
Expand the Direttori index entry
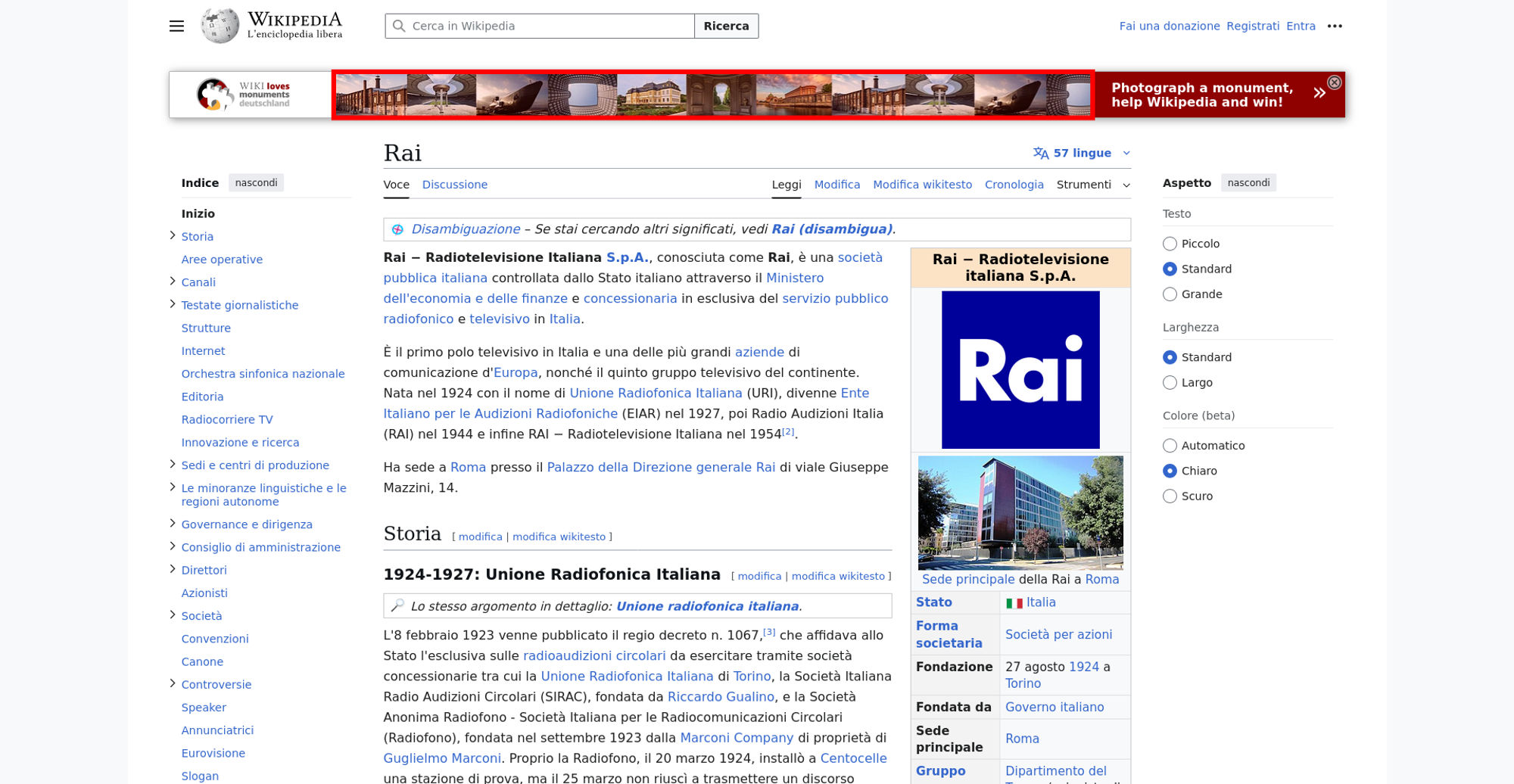click(173, 569)
